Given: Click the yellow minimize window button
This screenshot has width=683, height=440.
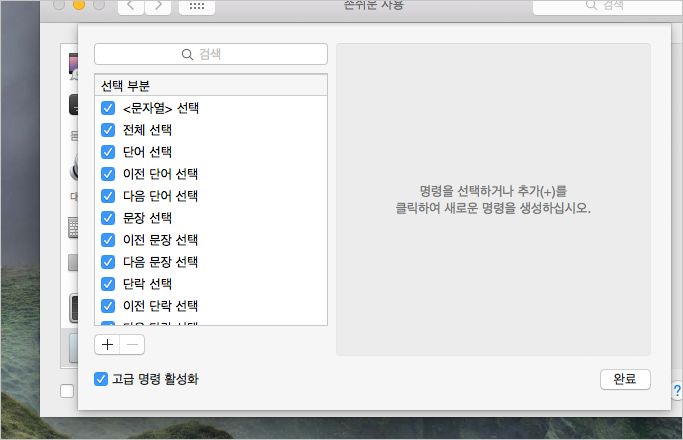Looking at the screenshot, I should click(x=79, y=4).
